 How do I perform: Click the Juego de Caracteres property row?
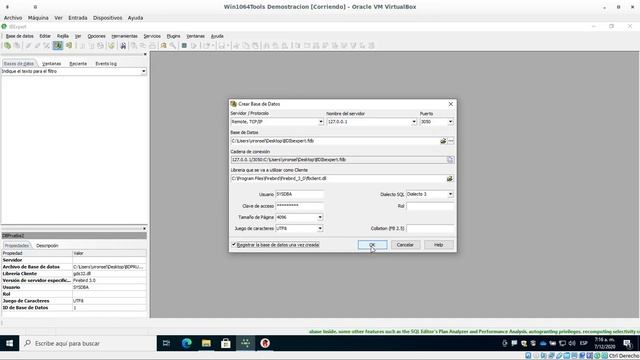[74, 301]
